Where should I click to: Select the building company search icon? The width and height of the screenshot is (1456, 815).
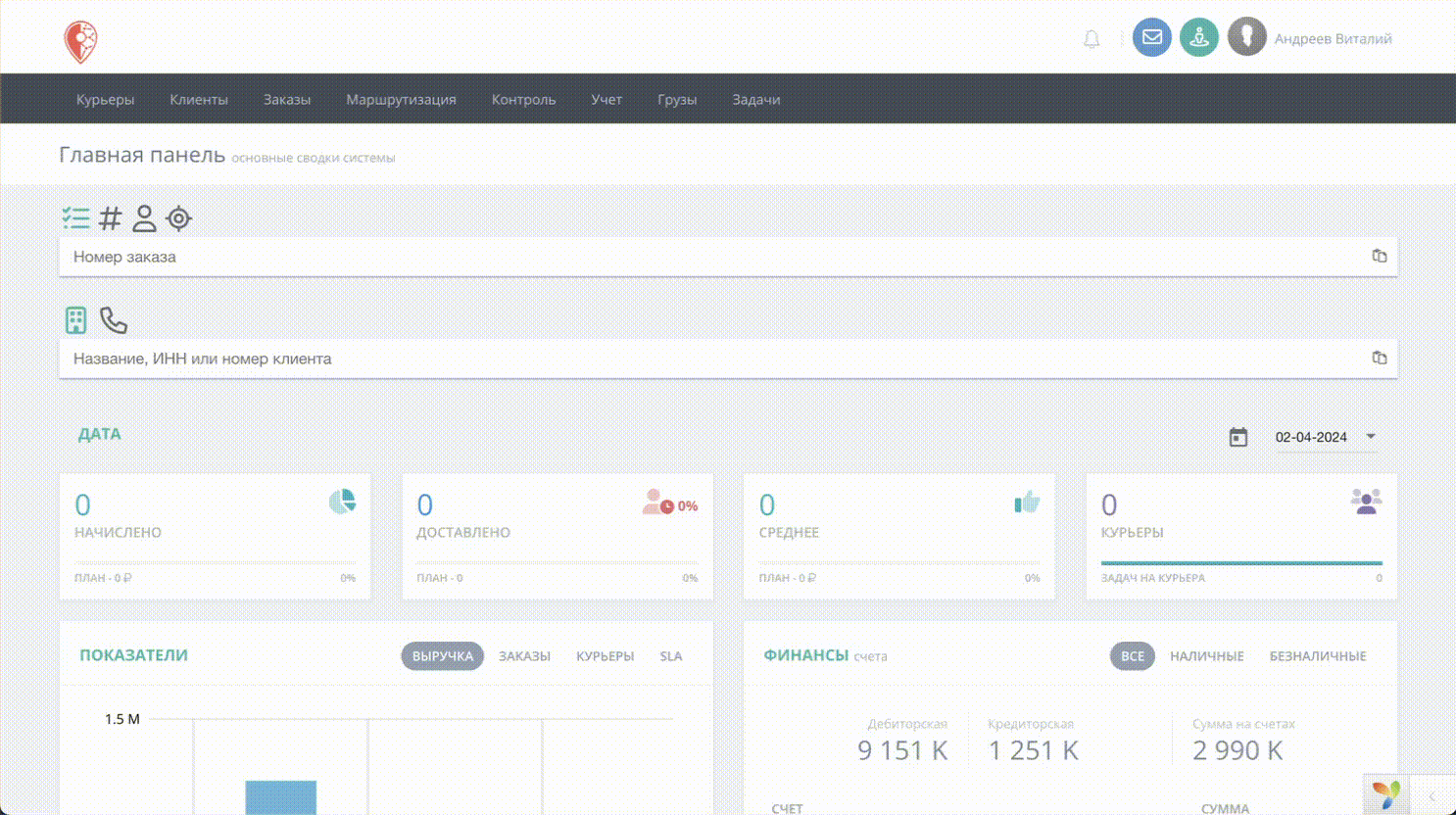coord(75,320)
